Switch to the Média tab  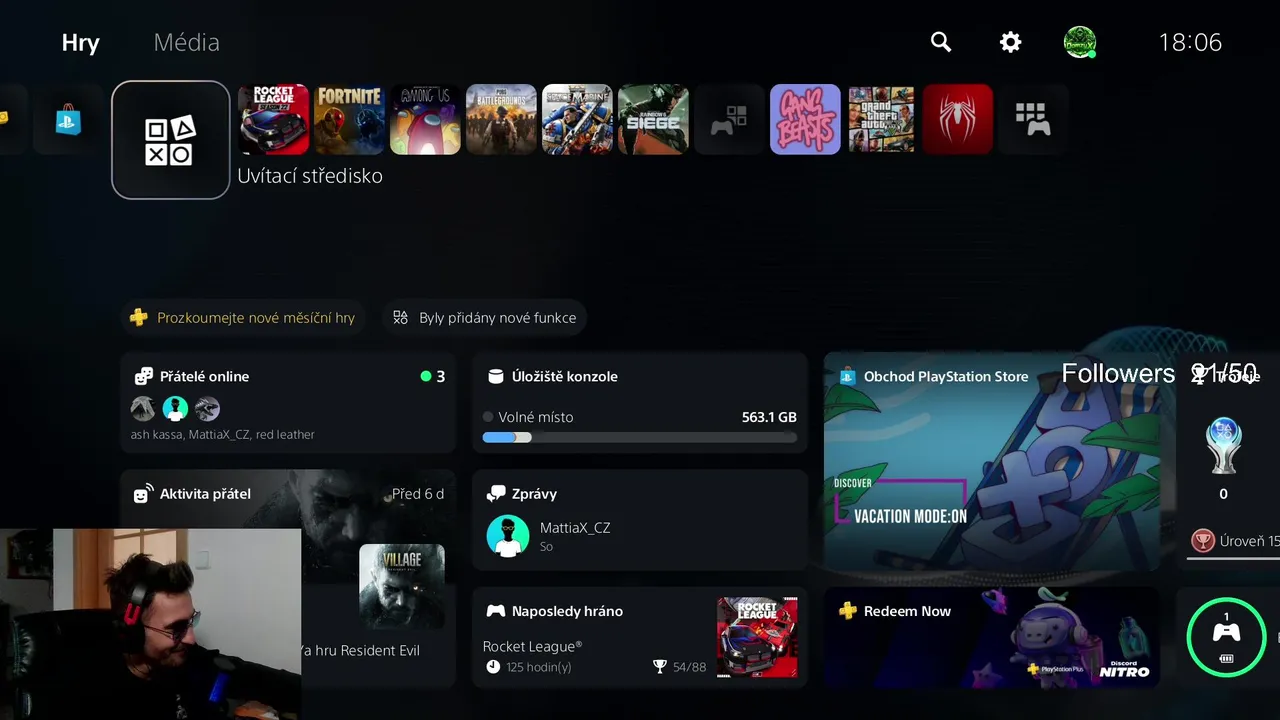click(x=186, y=42)
